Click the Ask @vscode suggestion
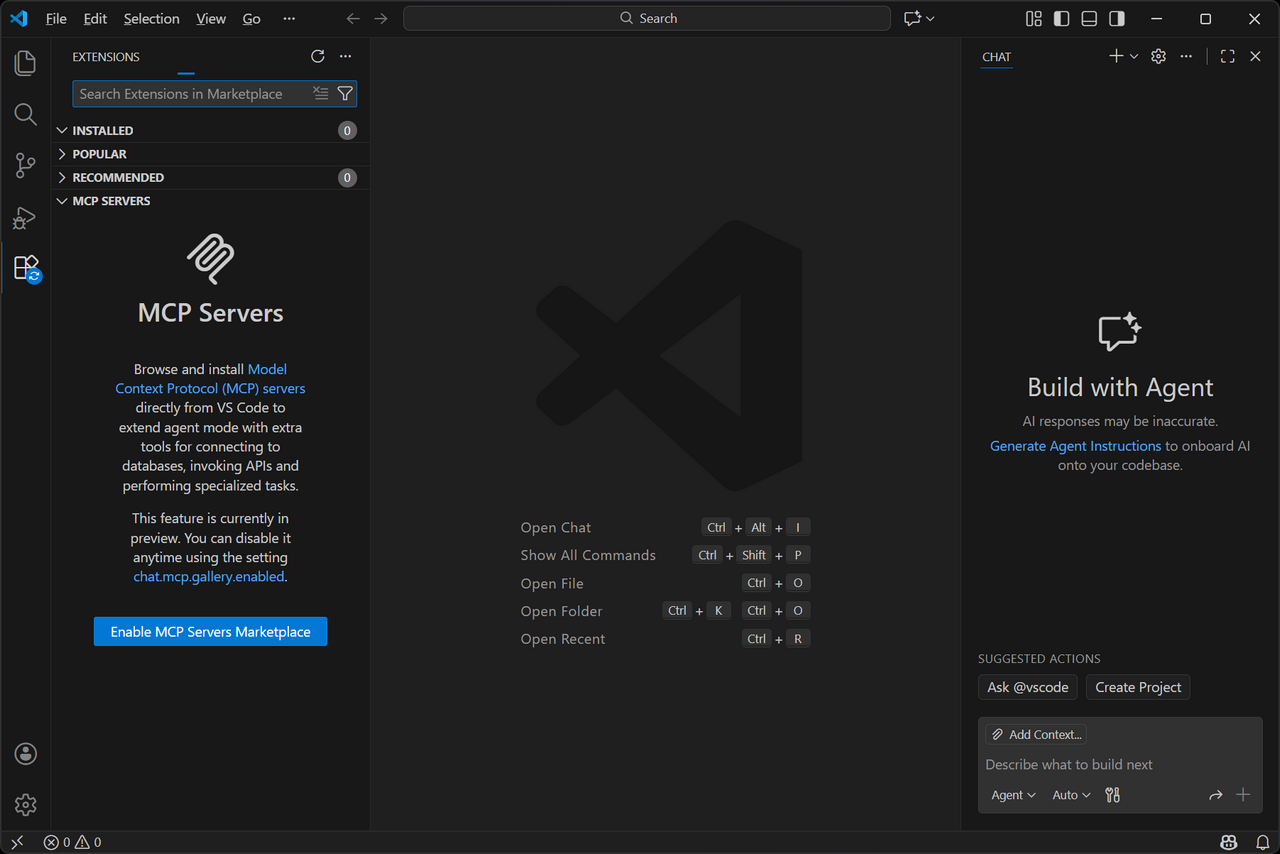Image resolution: width=1280 pixels, height=854 pixels. [1028, 687]
